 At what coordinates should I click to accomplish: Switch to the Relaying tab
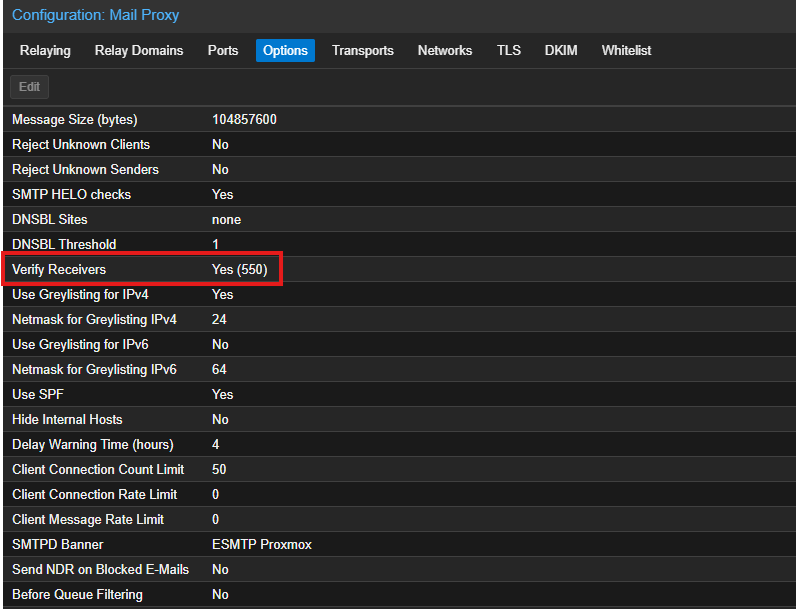pos(45,50)
